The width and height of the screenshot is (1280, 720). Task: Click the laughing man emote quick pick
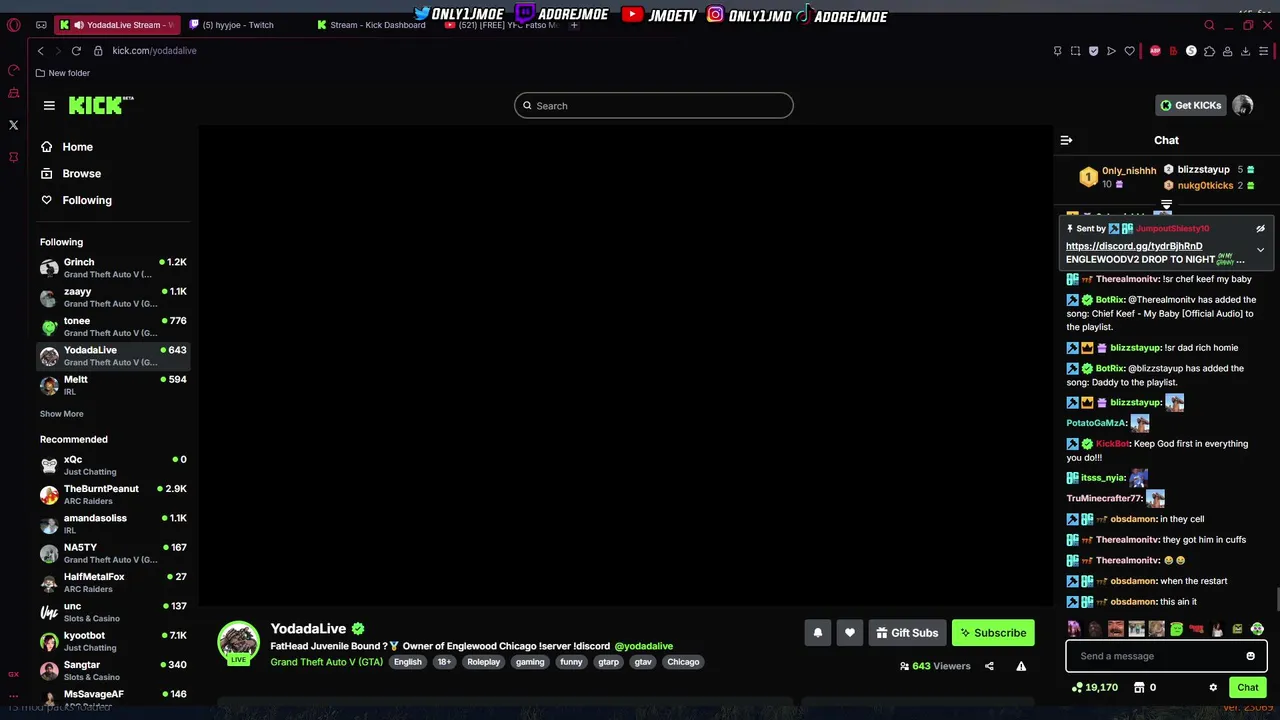click(1115, 629)
